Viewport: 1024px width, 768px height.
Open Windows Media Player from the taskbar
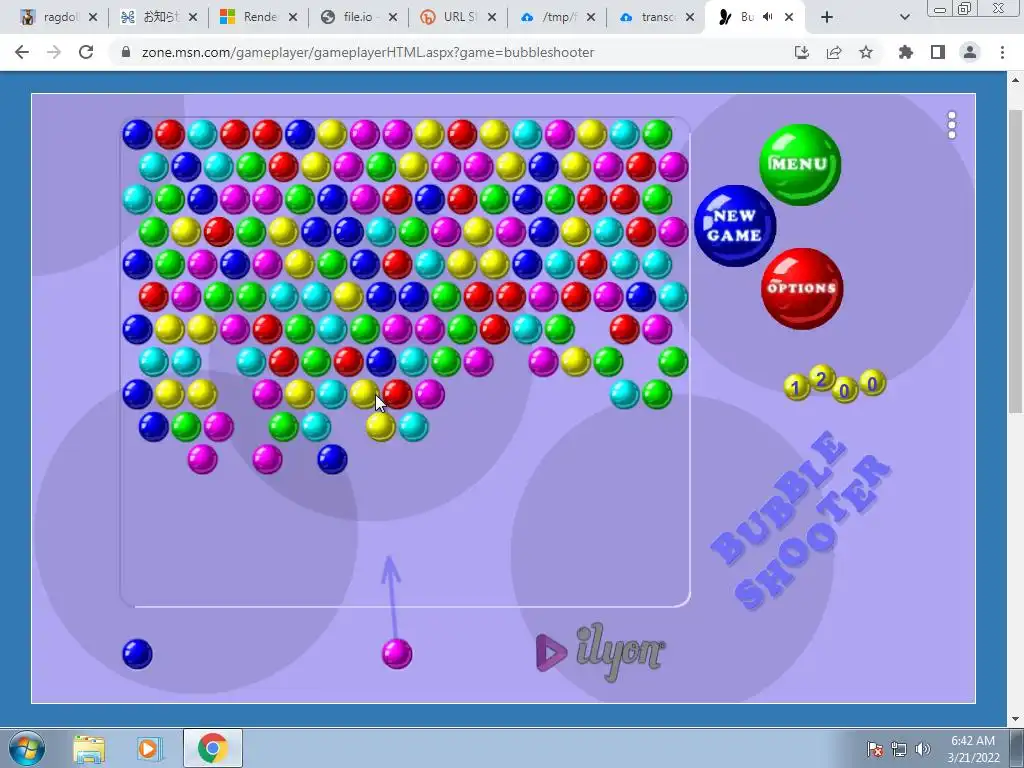[x=149, y=748]
